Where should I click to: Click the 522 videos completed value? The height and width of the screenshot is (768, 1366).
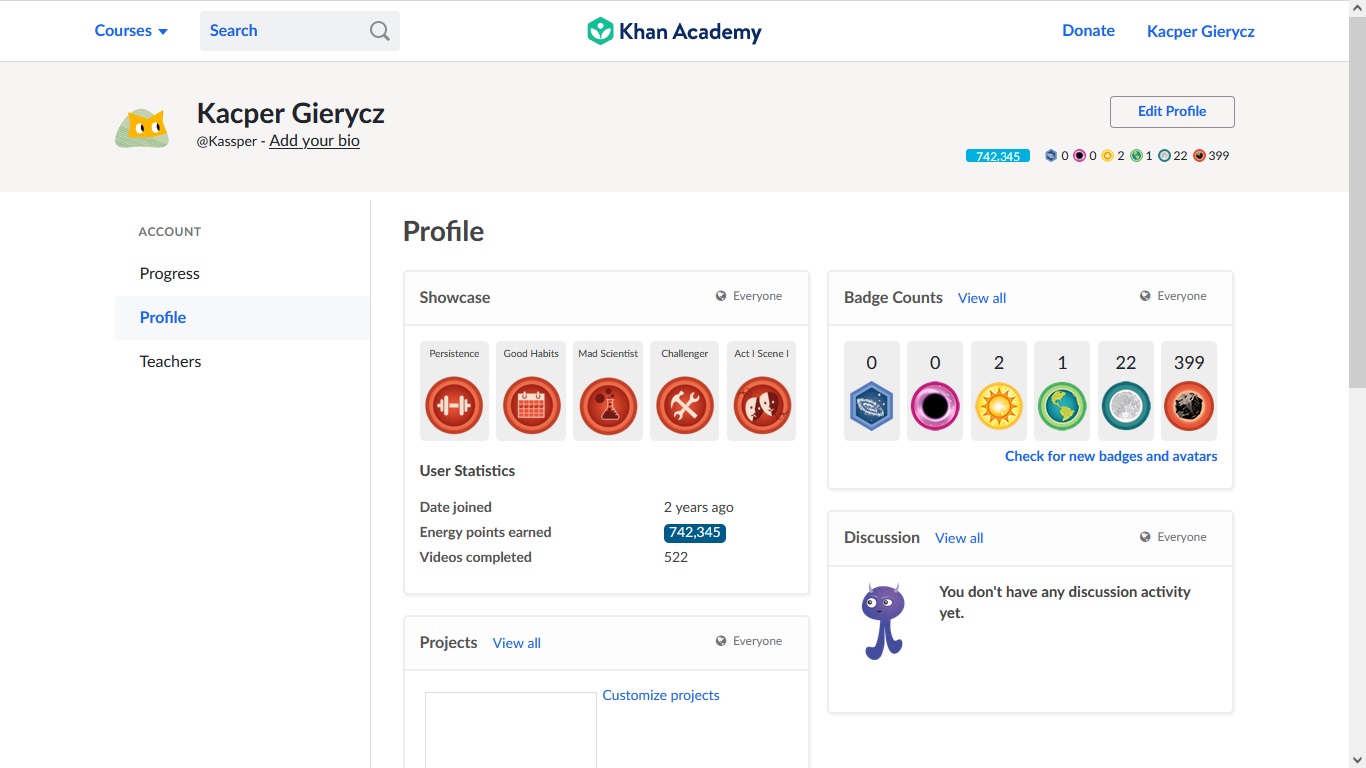[676, 557]
